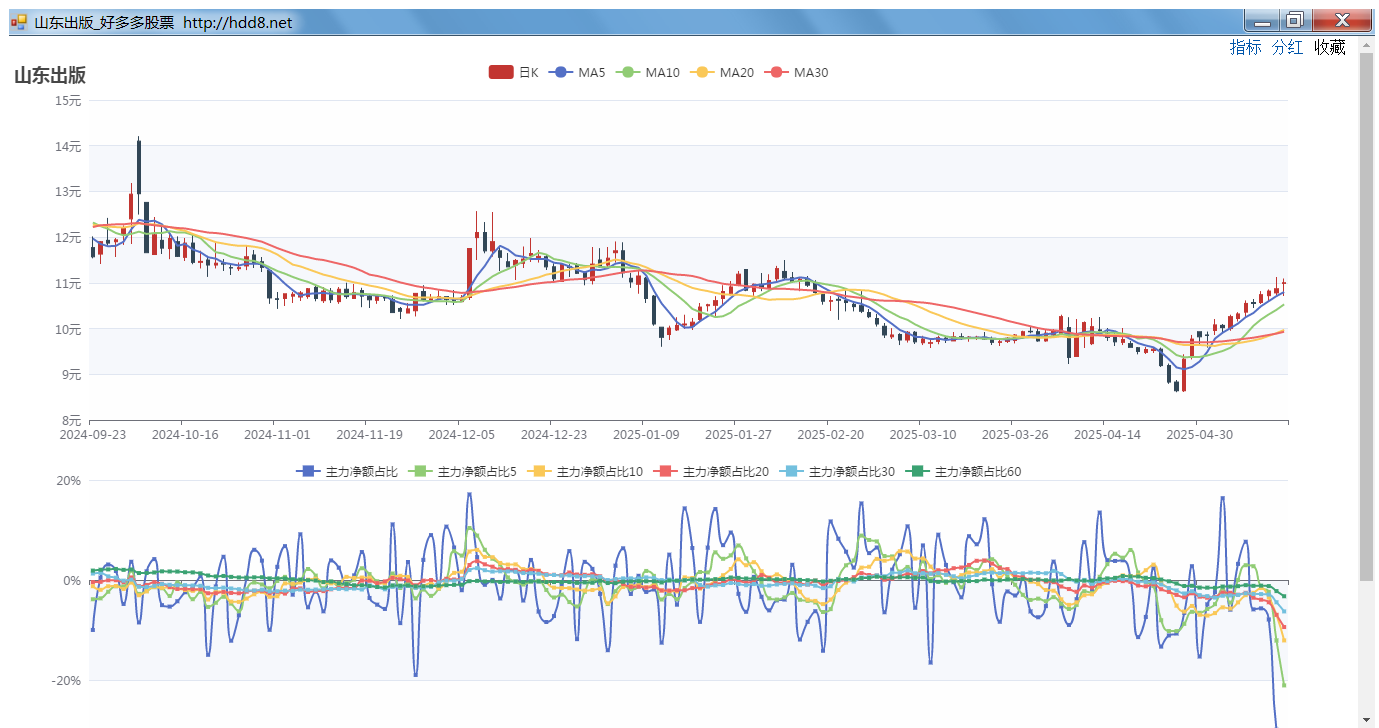Image resolution: width=1379 pixels, height=728 pixels.
Task: Click the 2025-03-10 date axis label
Action: tap(923, 435)
